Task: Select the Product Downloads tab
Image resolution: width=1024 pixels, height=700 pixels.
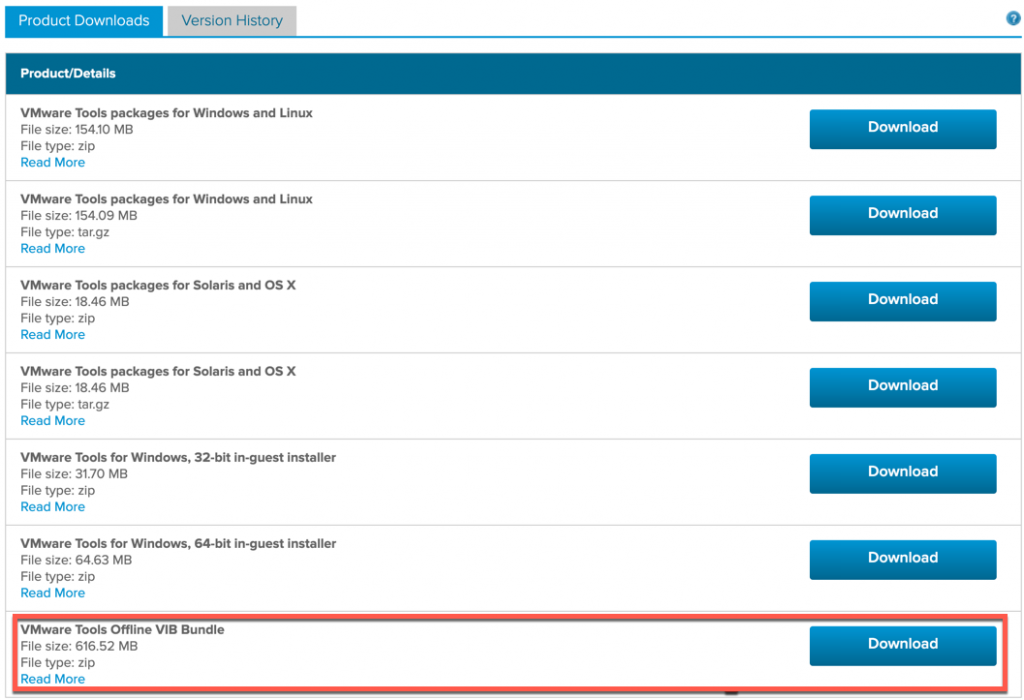Action: (x=84, y=21)
